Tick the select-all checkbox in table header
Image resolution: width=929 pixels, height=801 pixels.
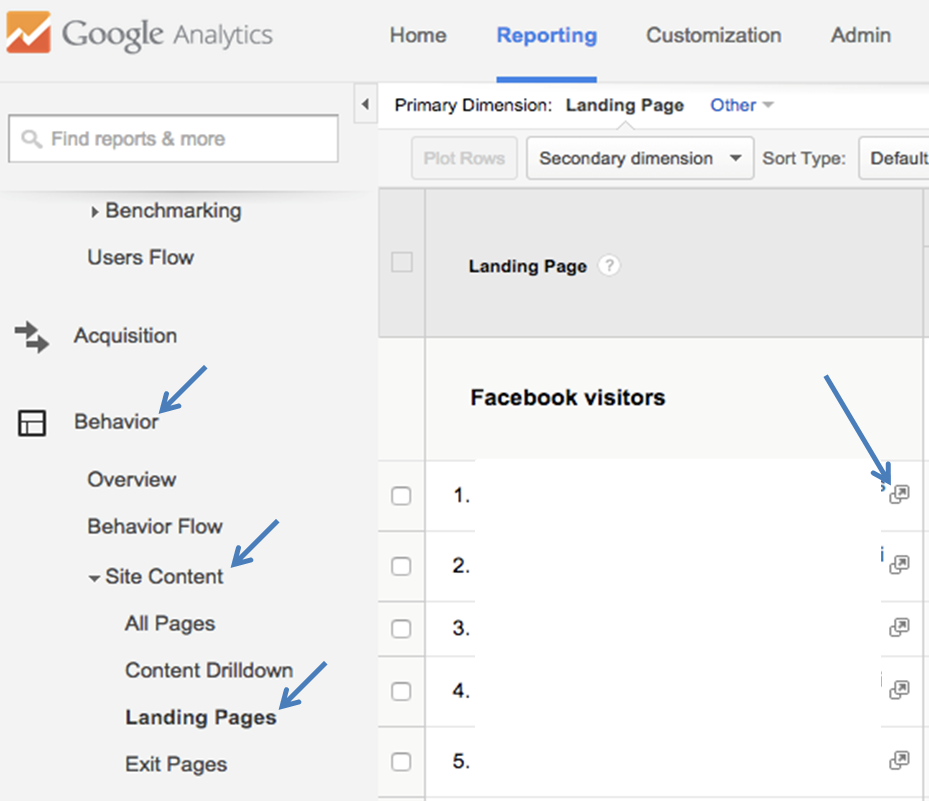point(402,262)
